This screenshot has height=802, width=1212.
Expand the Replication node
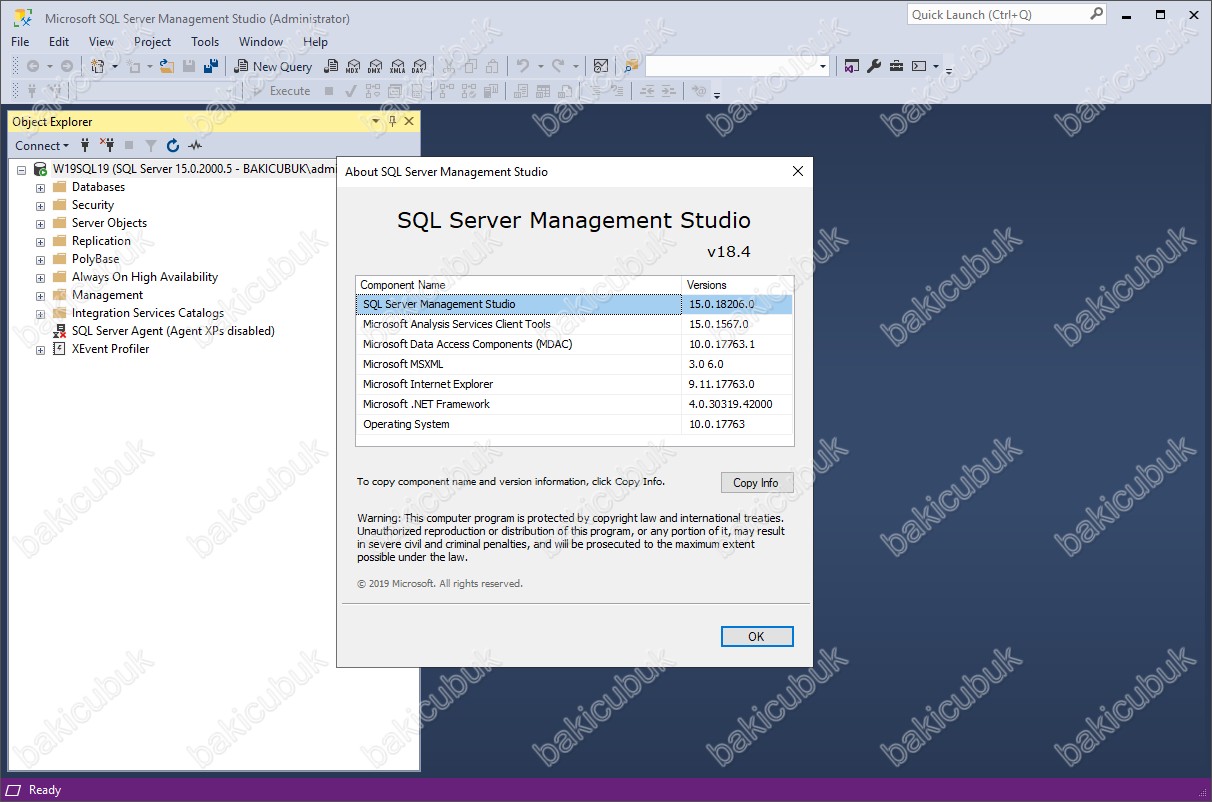(41, 242)
